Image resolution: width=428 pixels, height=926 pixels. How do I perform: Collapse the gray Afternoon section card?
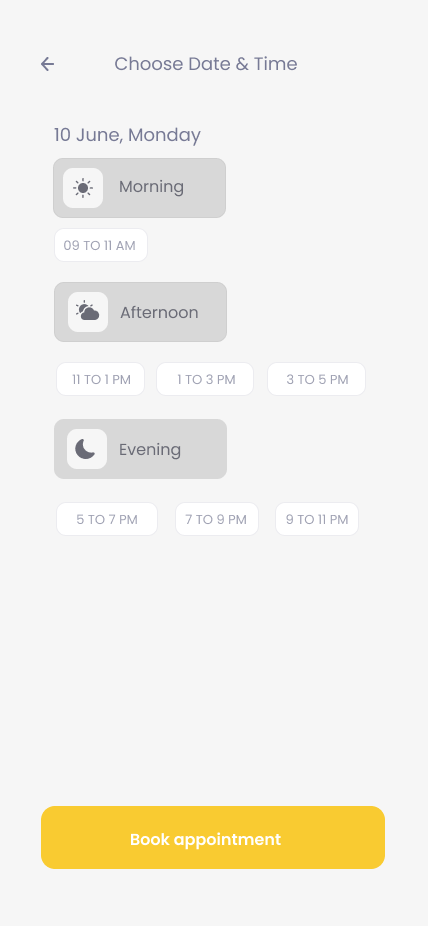(x=141, y=312)
